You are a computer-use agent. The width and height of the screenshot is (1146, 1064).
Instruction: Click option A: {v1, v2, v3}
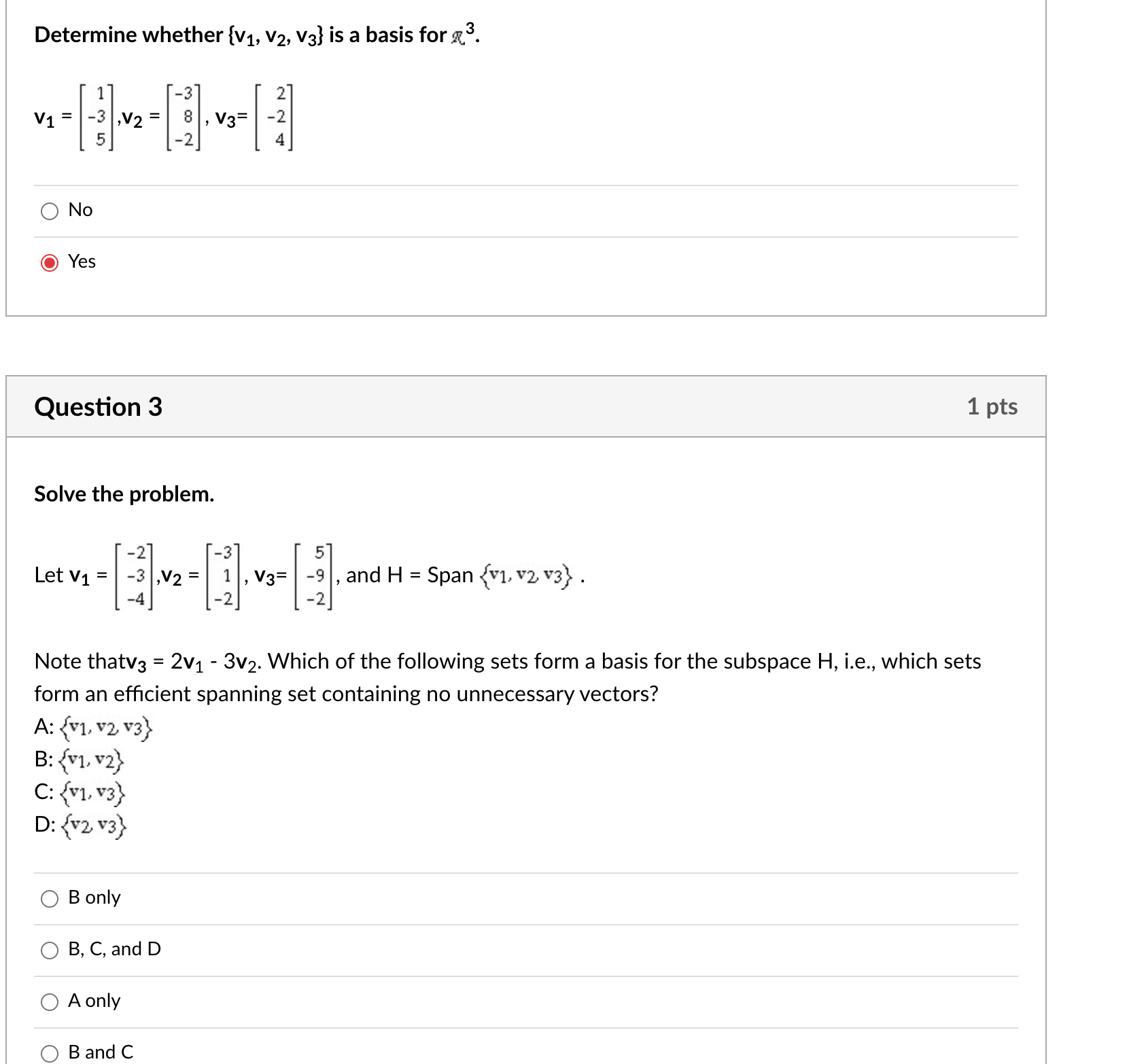(94, 727)
